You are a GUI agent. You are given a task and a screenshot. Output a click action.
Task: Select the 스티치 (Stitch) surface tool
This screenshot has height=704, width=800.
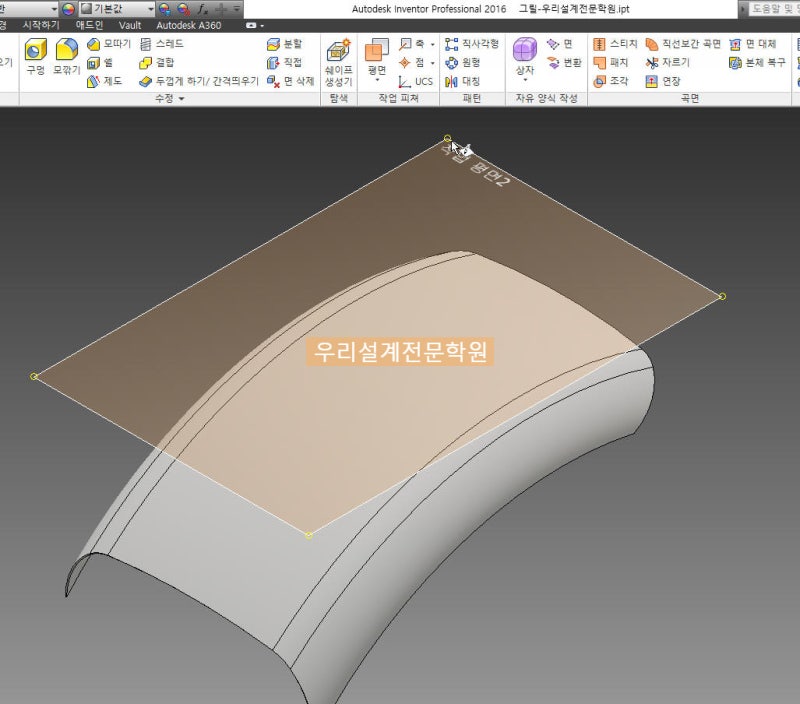pos(616,44)
